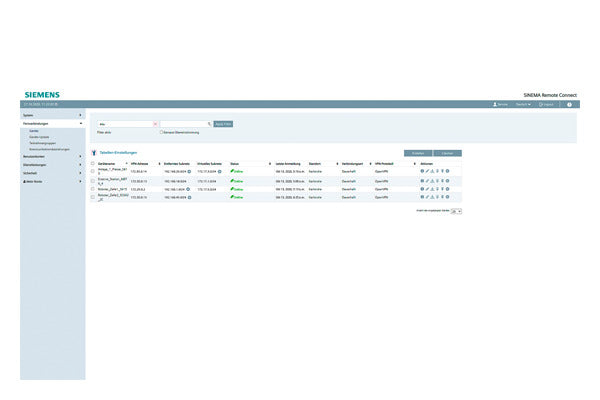Open Geräte under Fernverbindungen

click(x=34, y=130)
